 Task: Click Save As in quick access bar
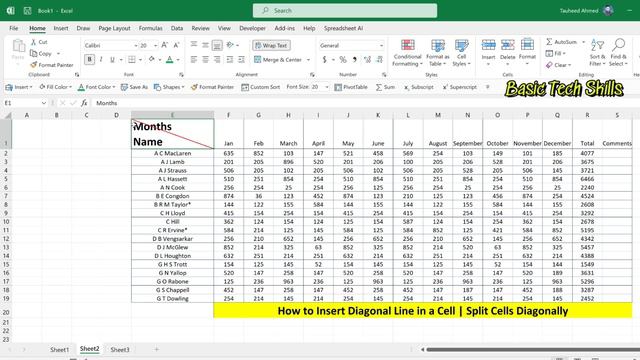[x=134, y=87]
